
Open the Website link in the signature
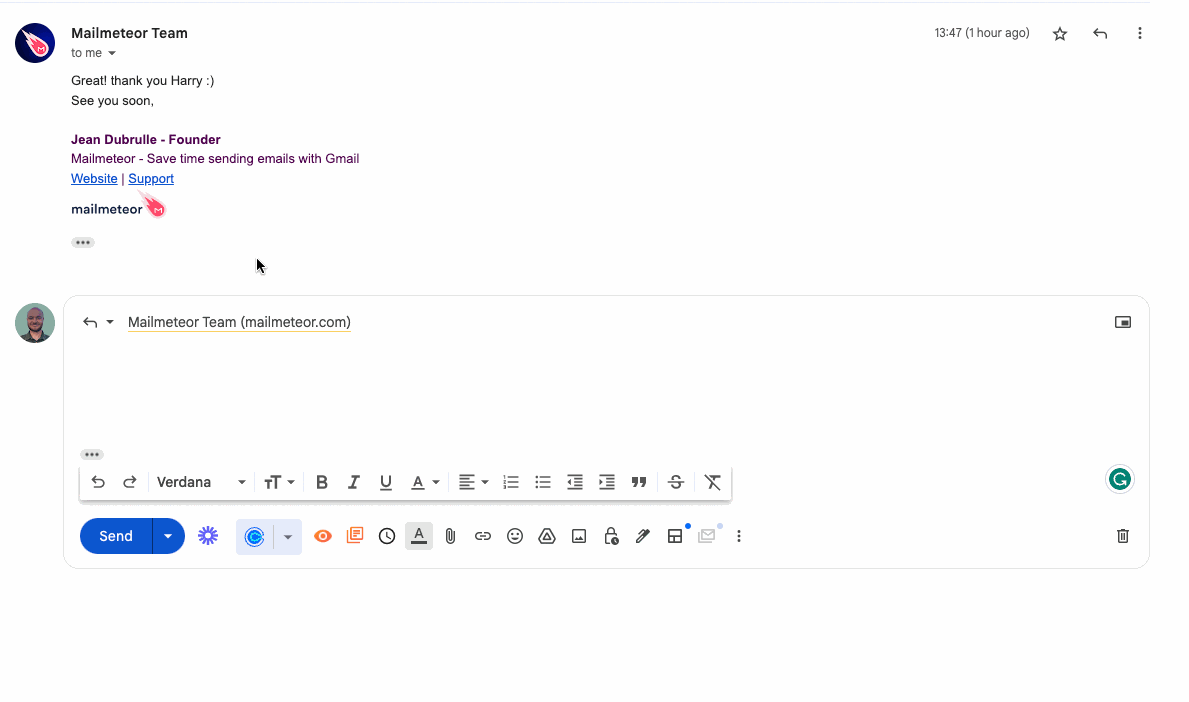(x=94, y=178)
